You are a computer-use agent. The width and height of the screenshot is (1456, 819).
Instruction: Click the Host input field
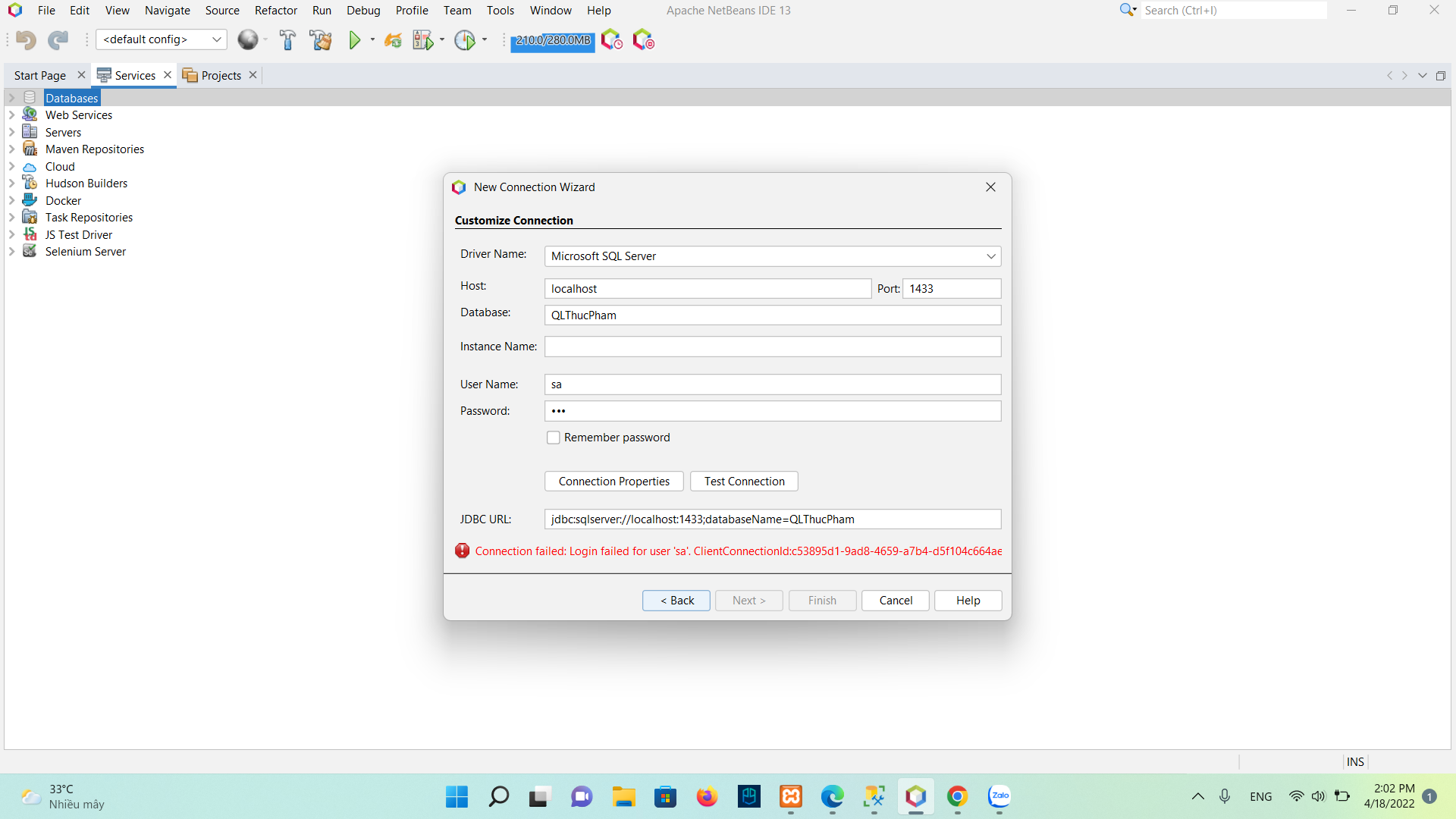708,289
